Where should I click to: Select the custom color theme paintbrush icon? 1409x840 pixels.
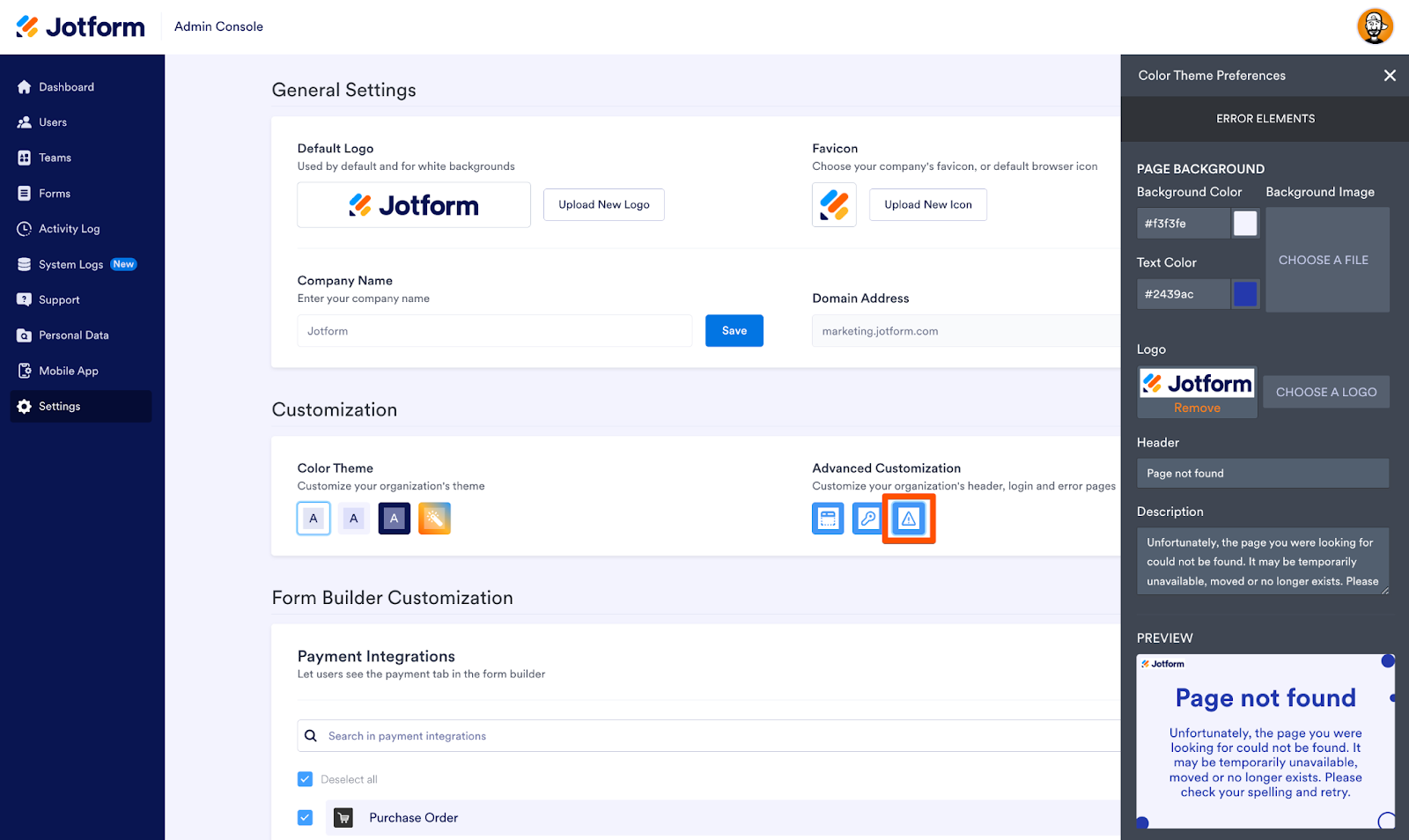[x=434, y=519]
